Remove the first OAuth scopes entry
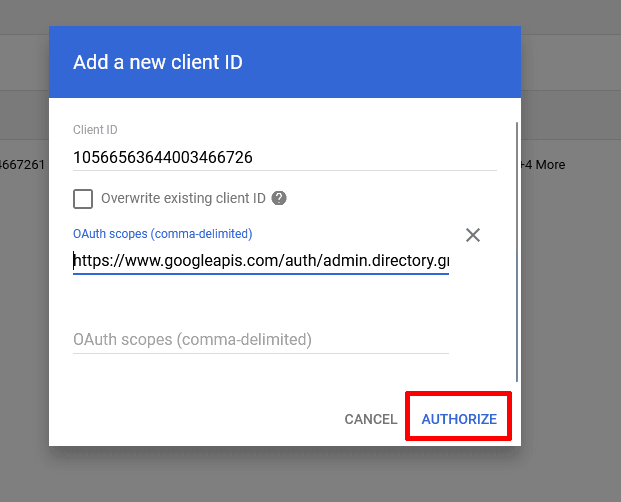 pos(473,235)
